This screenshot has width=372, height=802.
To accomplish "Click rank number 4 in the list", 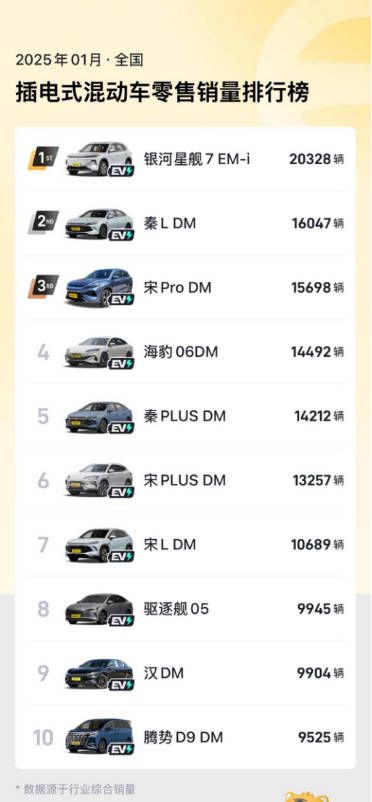I will coord(43,352).
